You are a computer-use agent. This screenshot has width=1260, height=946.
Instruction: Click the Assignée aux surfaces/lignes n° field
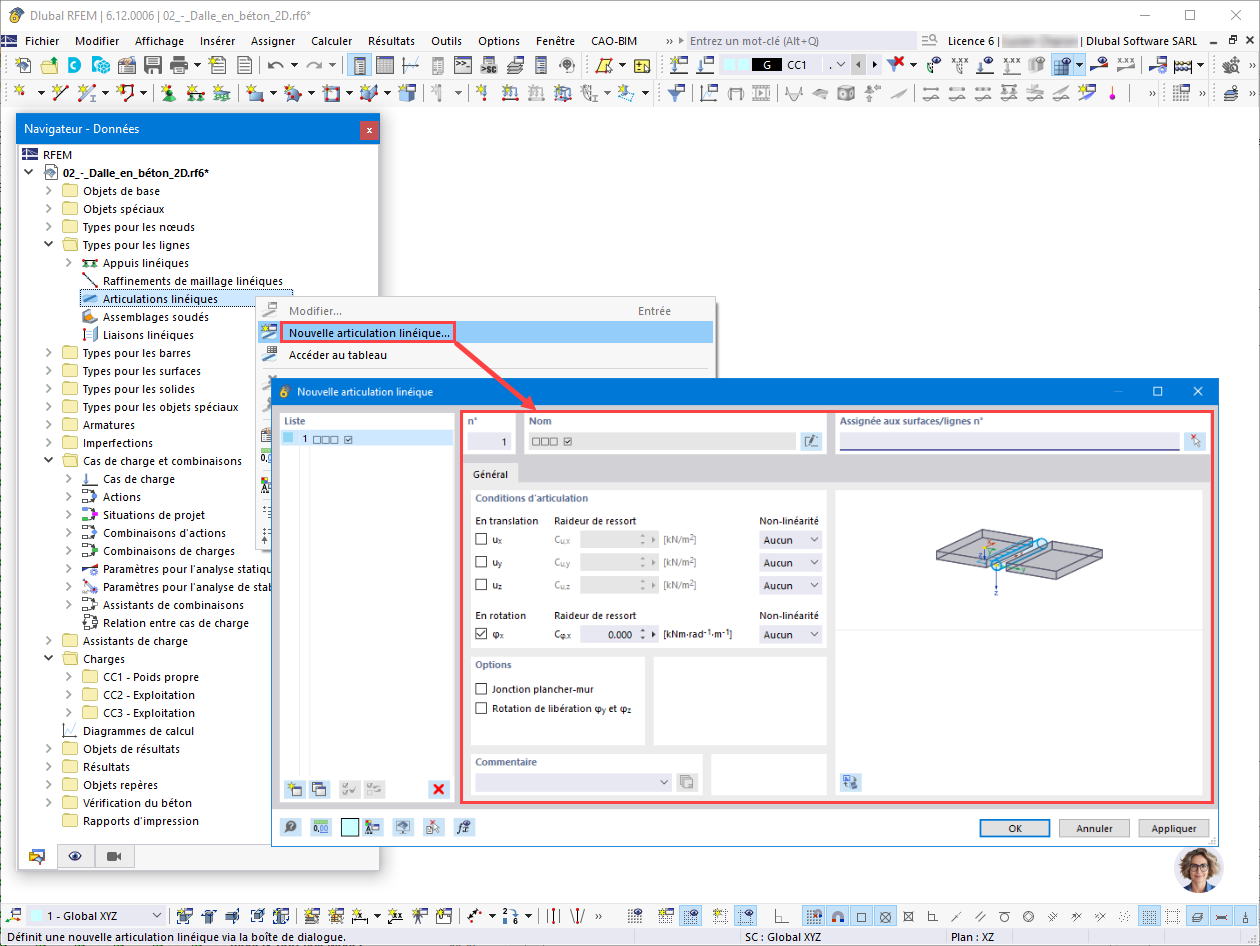[x=1009, y=441]
